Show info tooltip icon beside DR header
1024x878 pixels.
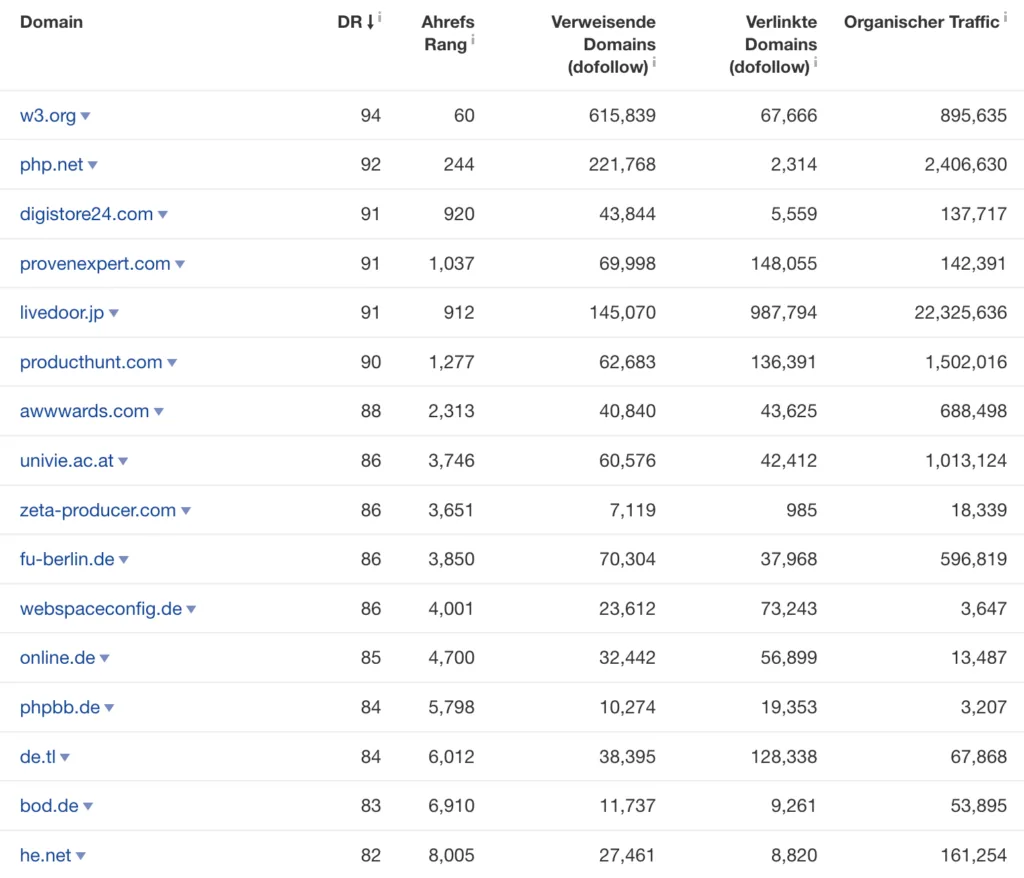(x=379, y=18)
